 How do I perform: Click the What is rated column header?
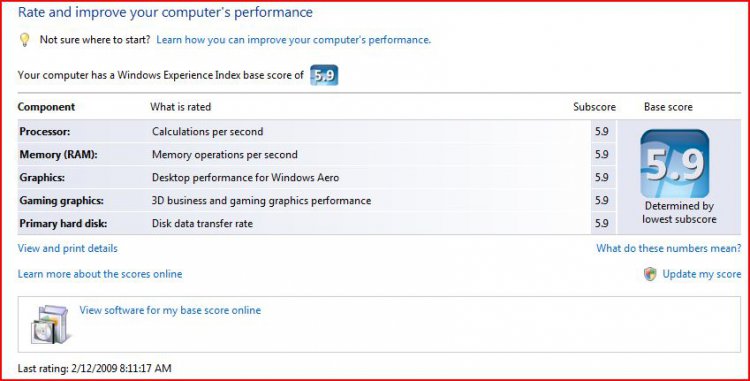pos(180,107)
